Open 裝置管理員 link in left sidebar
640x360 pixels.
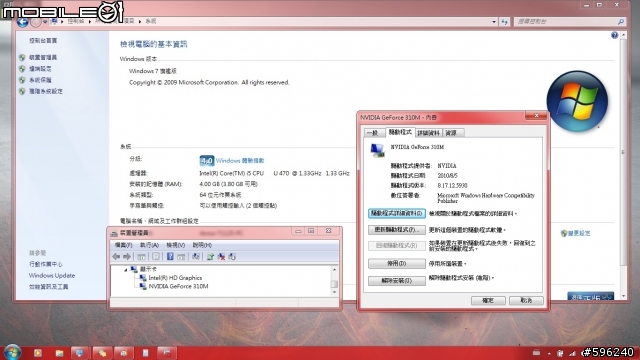(43, 58)
